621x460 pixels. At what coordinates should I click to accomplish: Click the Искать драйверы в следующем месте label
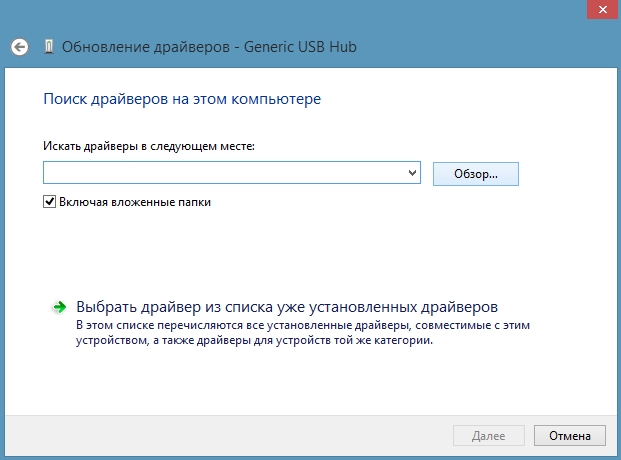coord(149,146)
